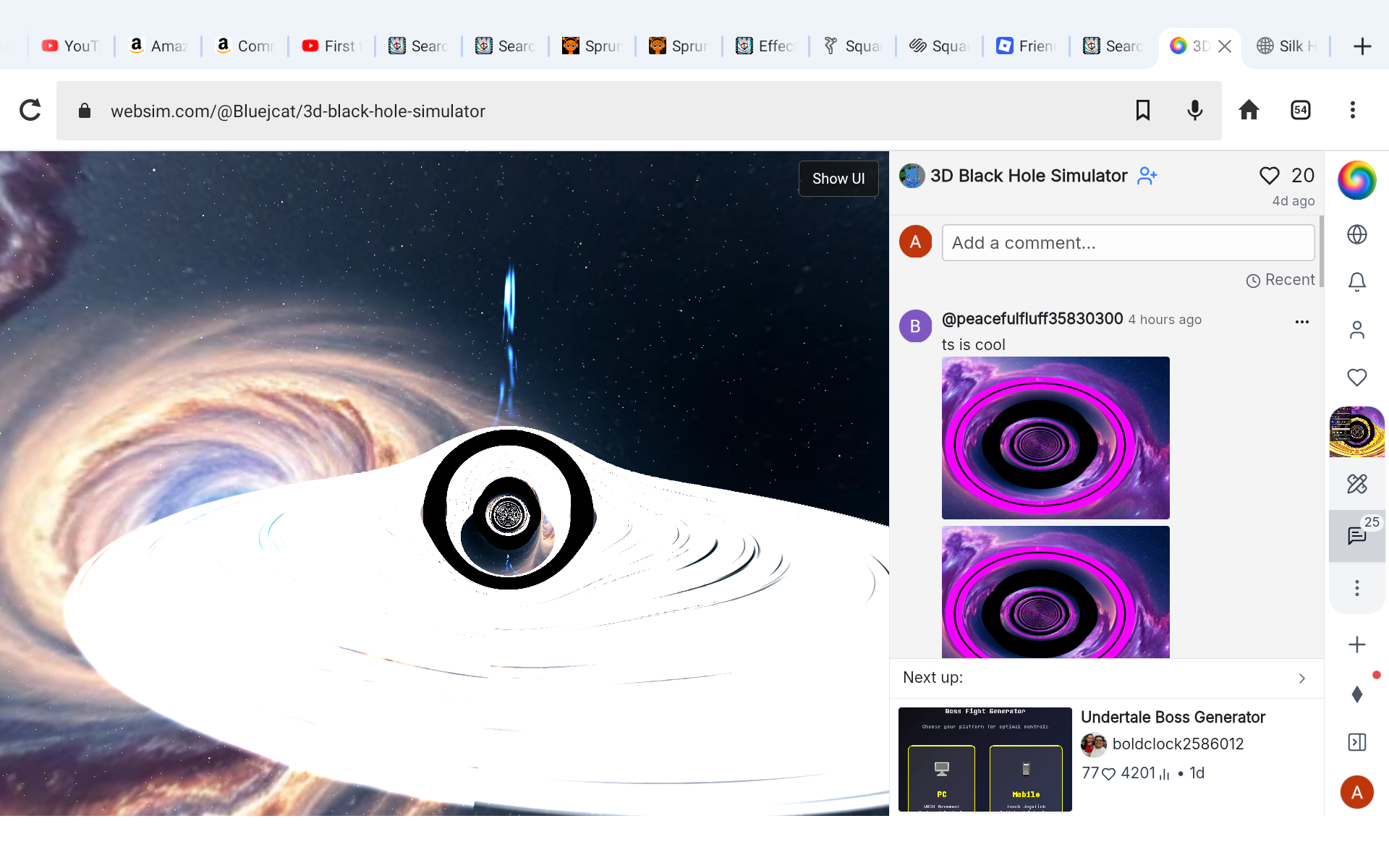This screenshot has width=1389, height=868.
Task: Expand the Next up section chevron
Action: [x=1301, y=678]
